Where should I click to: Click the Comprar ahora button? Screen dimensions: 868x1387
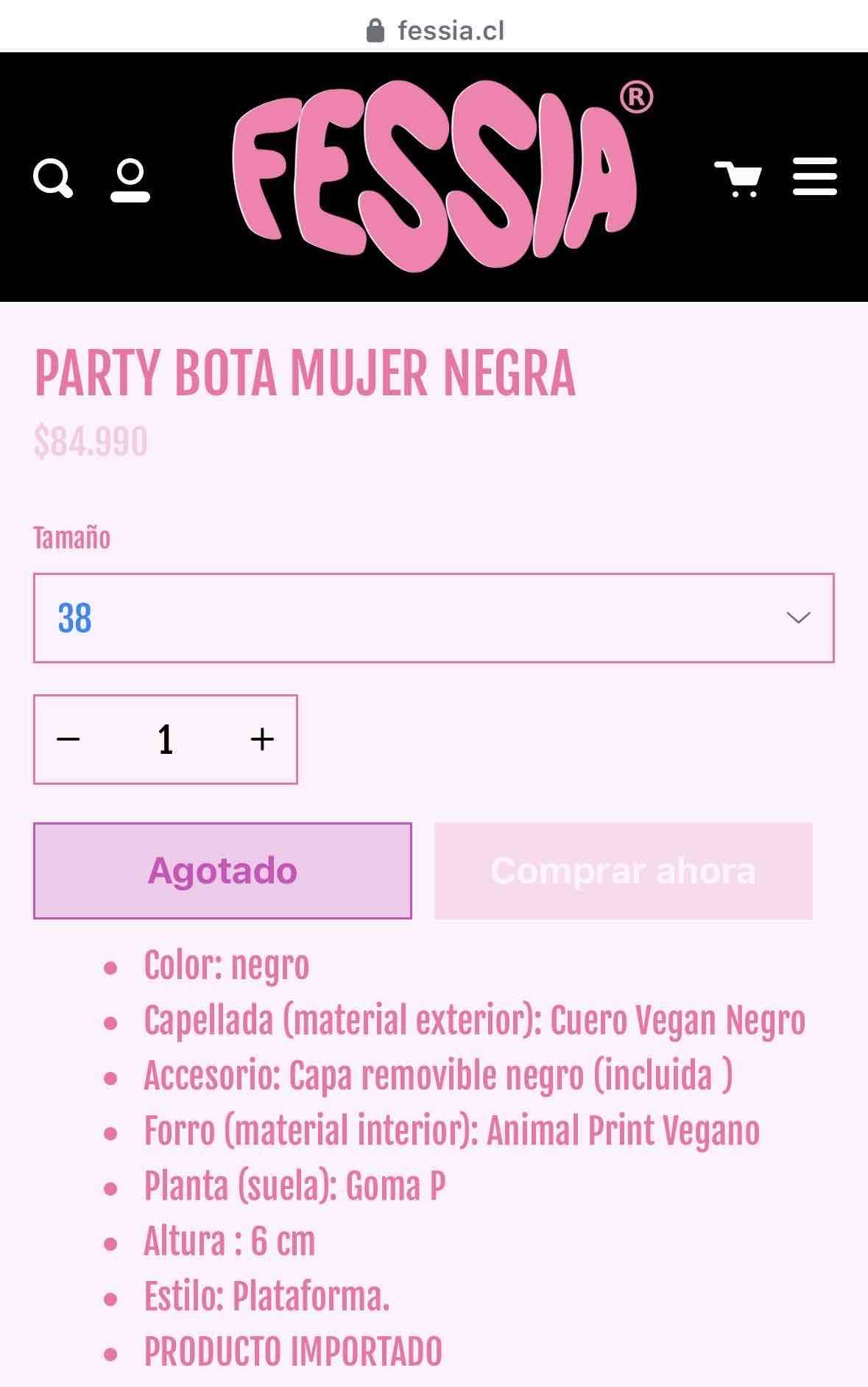coord(624,869)
